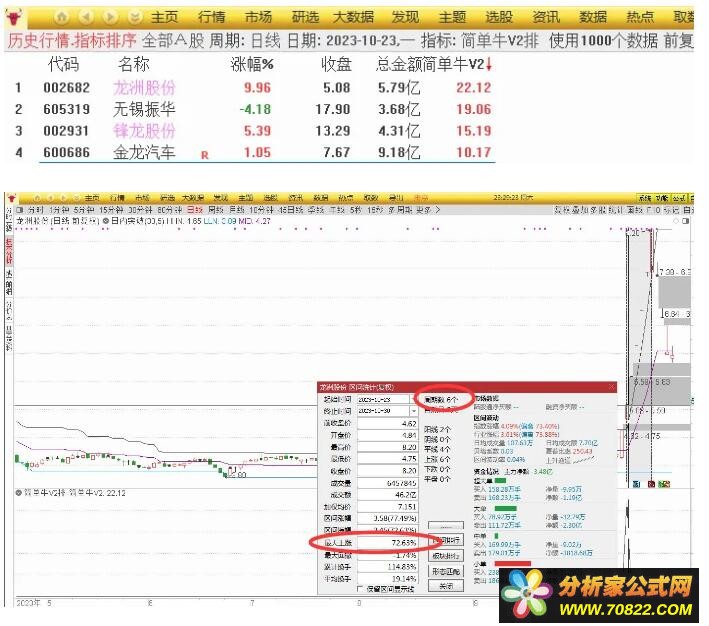Click stock code 002682
Screen dimensions: 709x626
[x=66, y=88]
